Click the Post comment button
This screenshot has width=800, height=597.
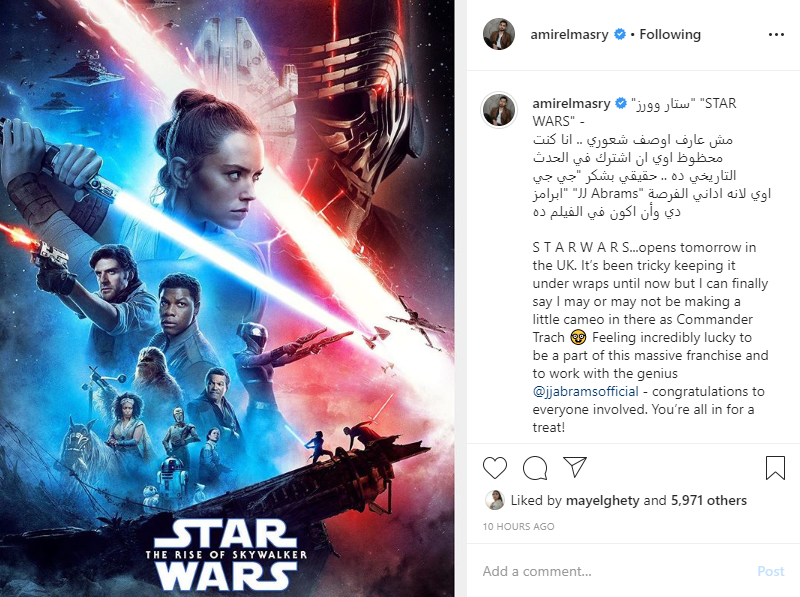tap(770, 571)
